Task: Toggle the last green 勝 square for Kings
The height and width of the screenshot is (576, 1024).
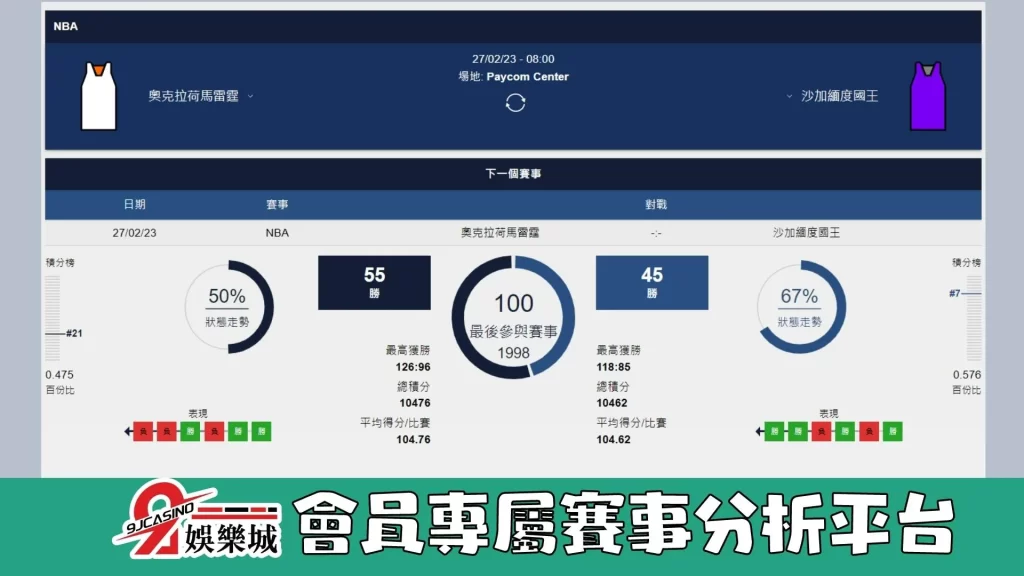Action: click(x=892, y=431)
